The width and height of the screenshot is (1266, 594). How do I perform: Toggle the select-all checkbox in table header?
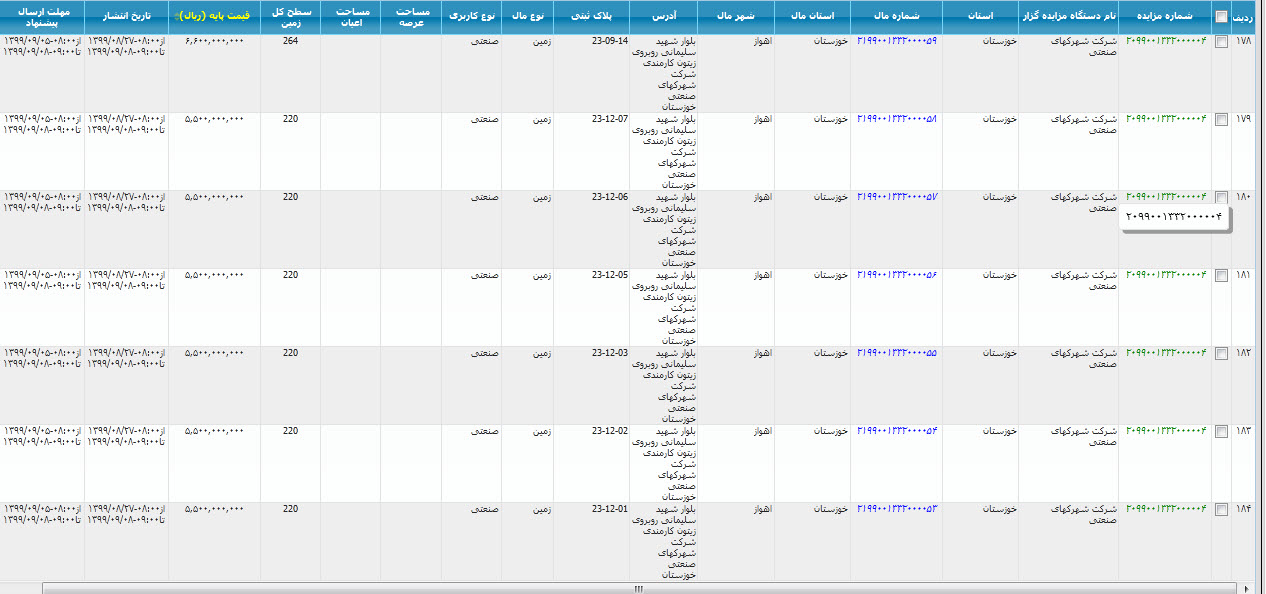click(x=1221, y=17)
